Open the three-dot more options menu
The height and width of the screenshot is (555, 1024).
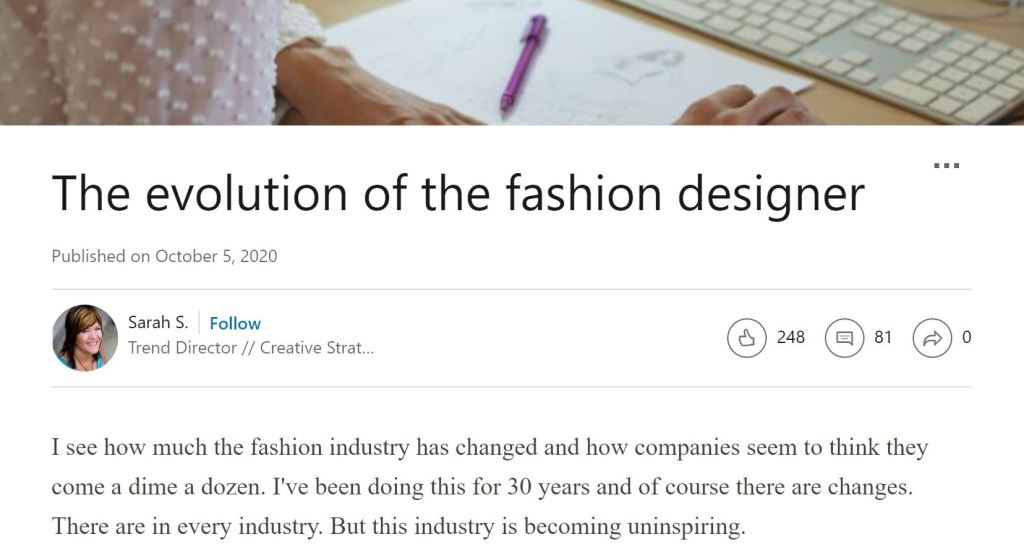[945, 166]
